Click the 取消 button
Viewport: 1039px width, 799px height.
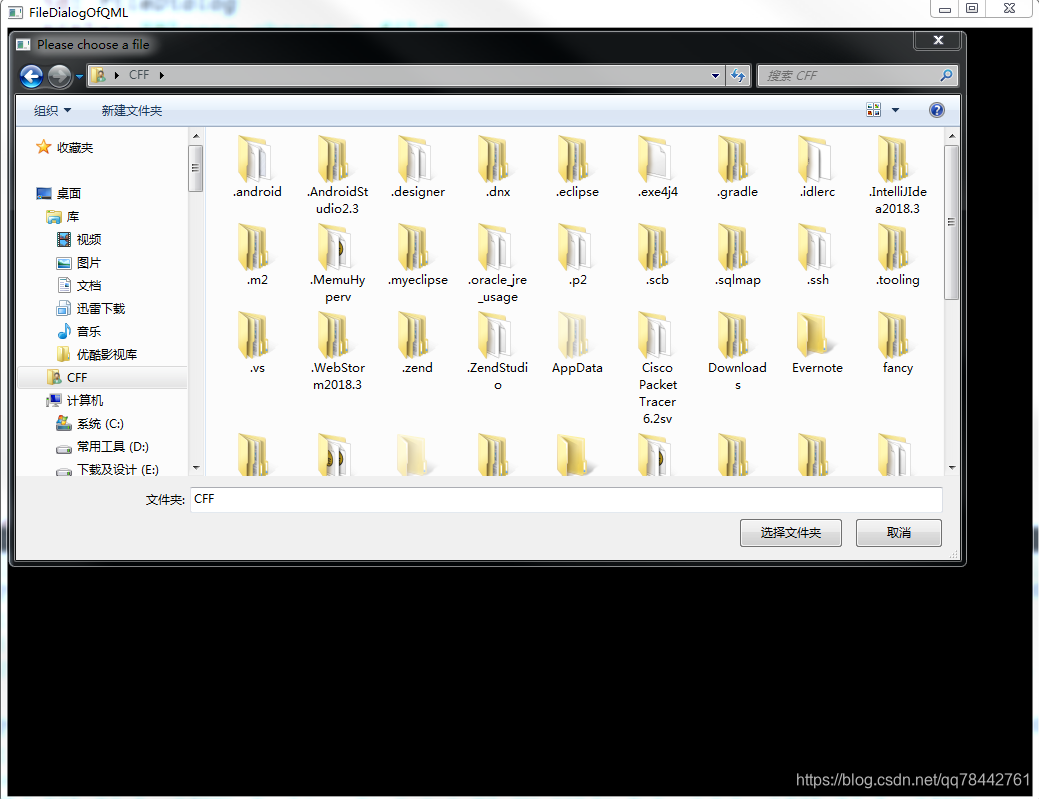click(899, 533)
